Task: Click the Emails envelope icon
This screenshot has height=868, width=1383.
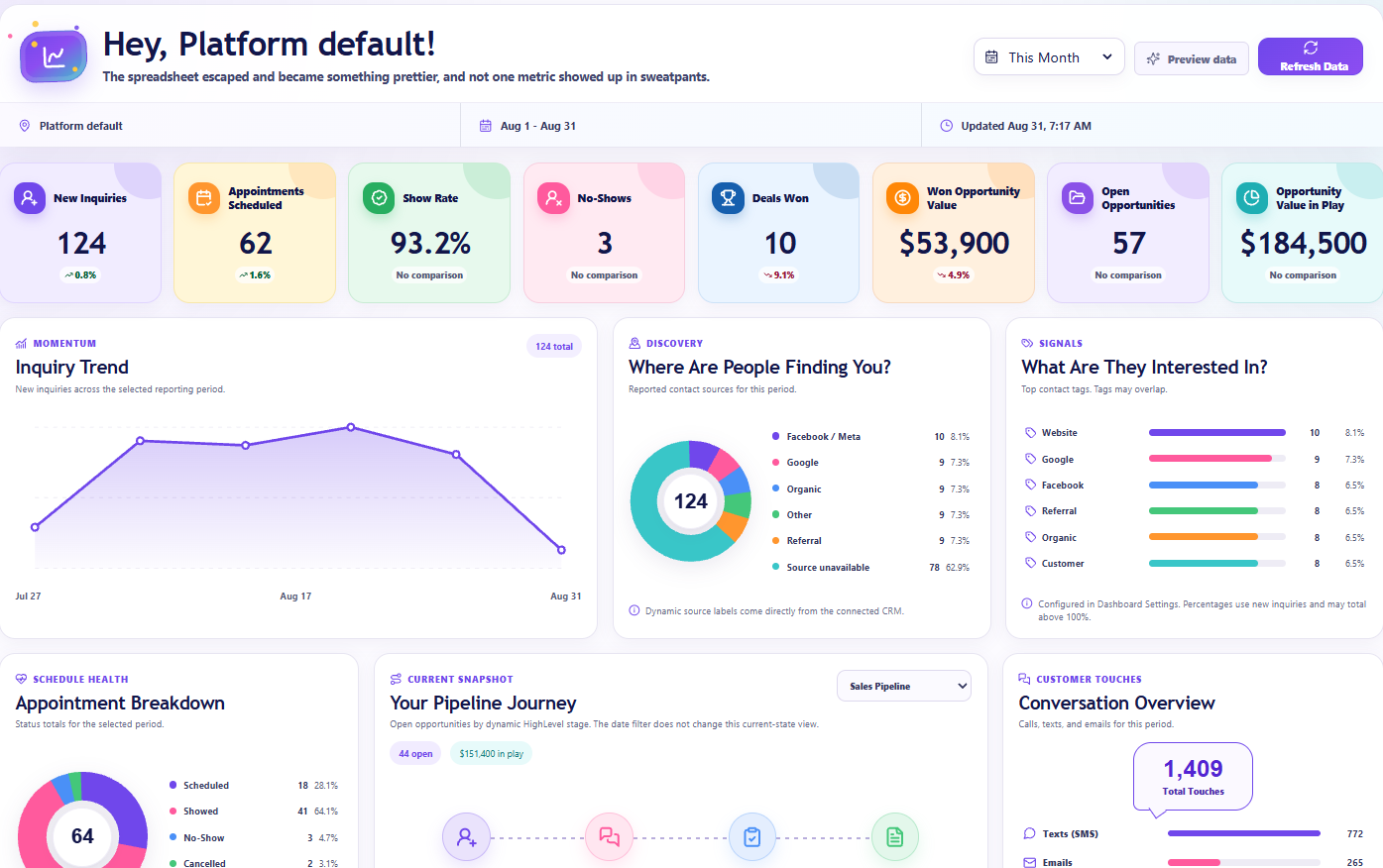Action: tap(1030, 862)
